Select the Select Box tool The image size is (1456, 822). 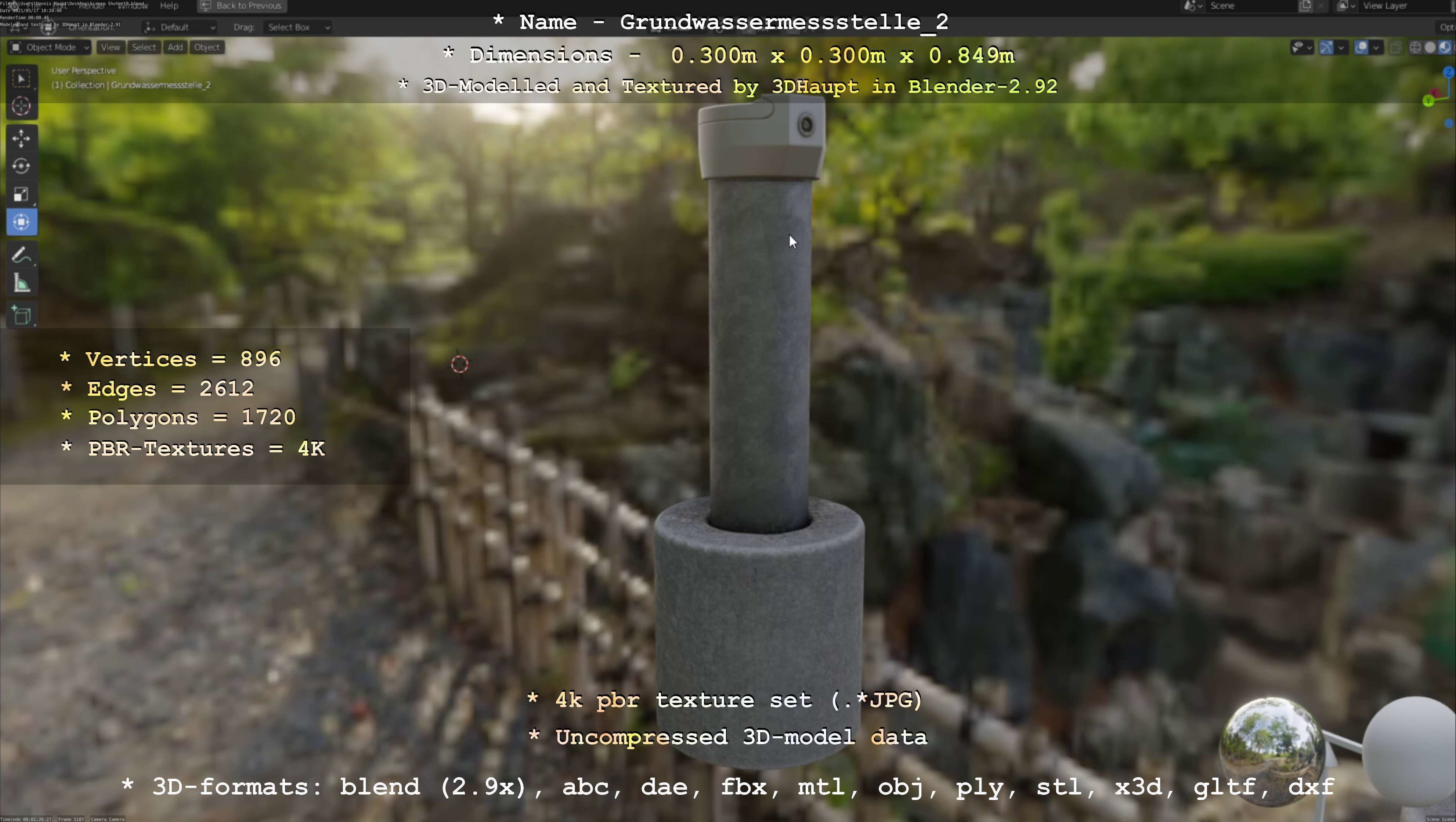coord(21,79)
